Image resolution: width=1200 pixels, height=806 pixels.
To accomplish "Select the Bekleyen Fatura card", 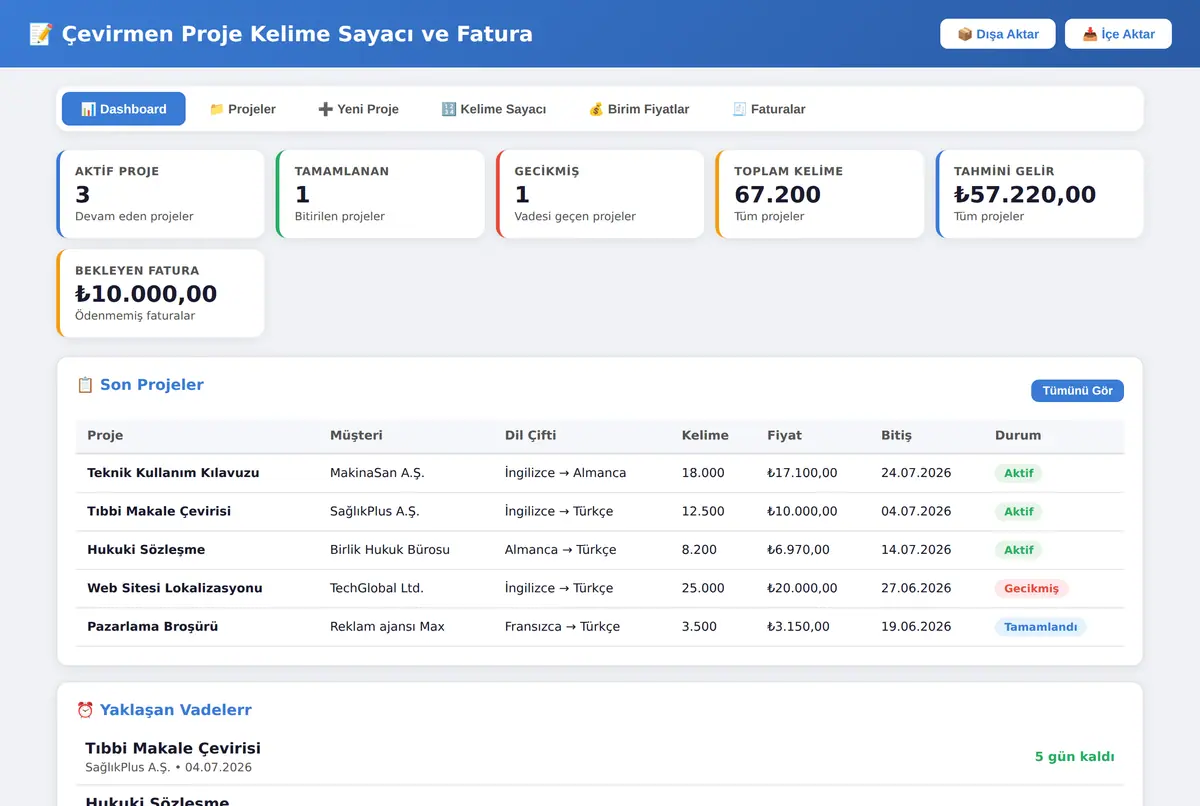I will tap(160, 293).
